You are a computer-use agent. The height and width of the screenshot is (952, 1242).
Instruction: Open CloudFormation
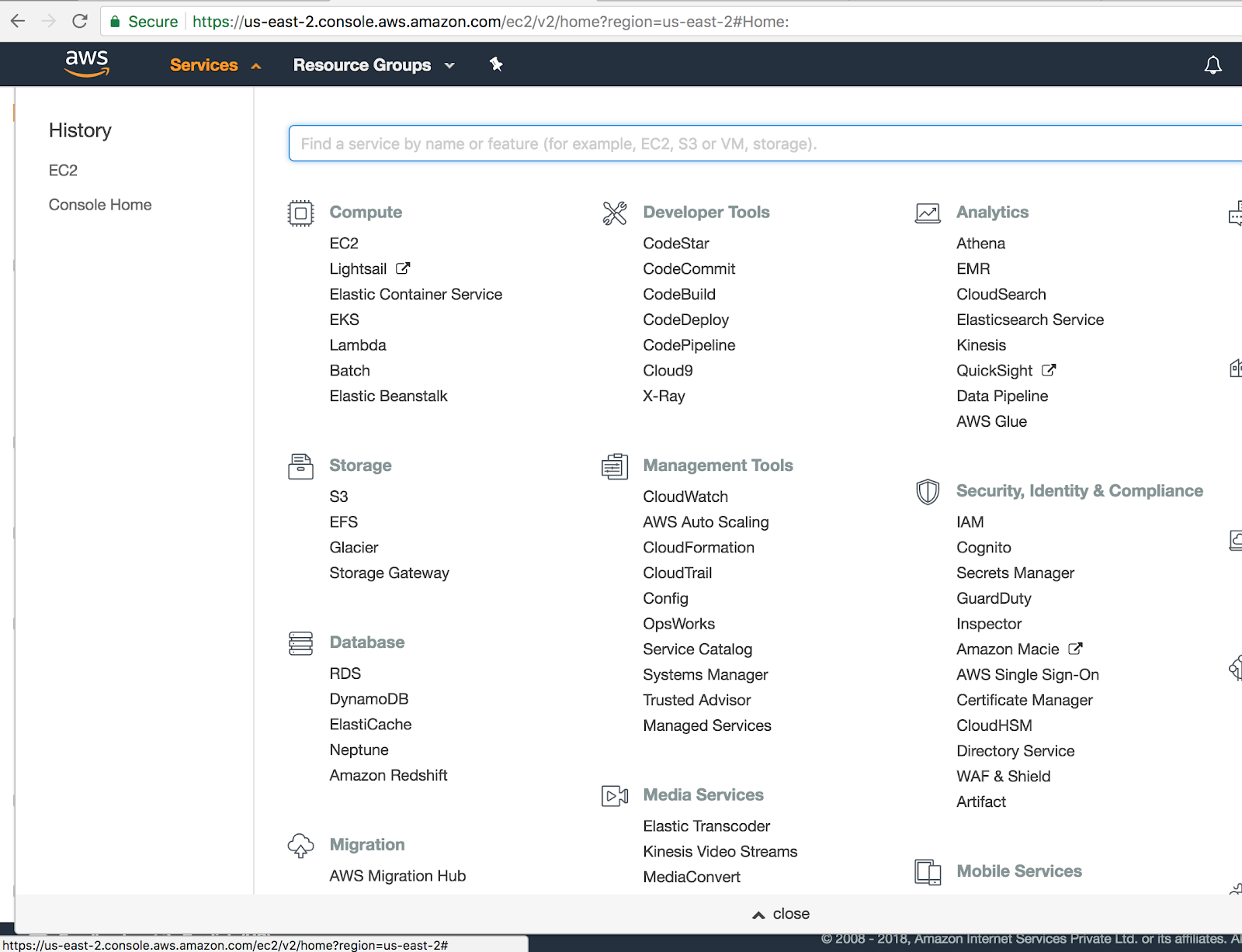click(699, 548)
